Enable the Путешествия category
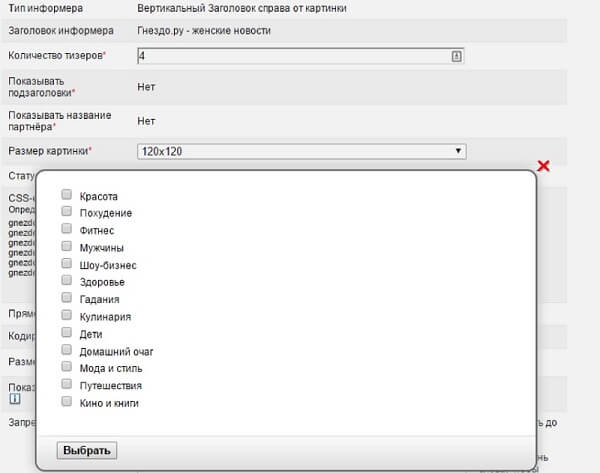This screenshot has height=473, width=600. click(x=66, y=384)
